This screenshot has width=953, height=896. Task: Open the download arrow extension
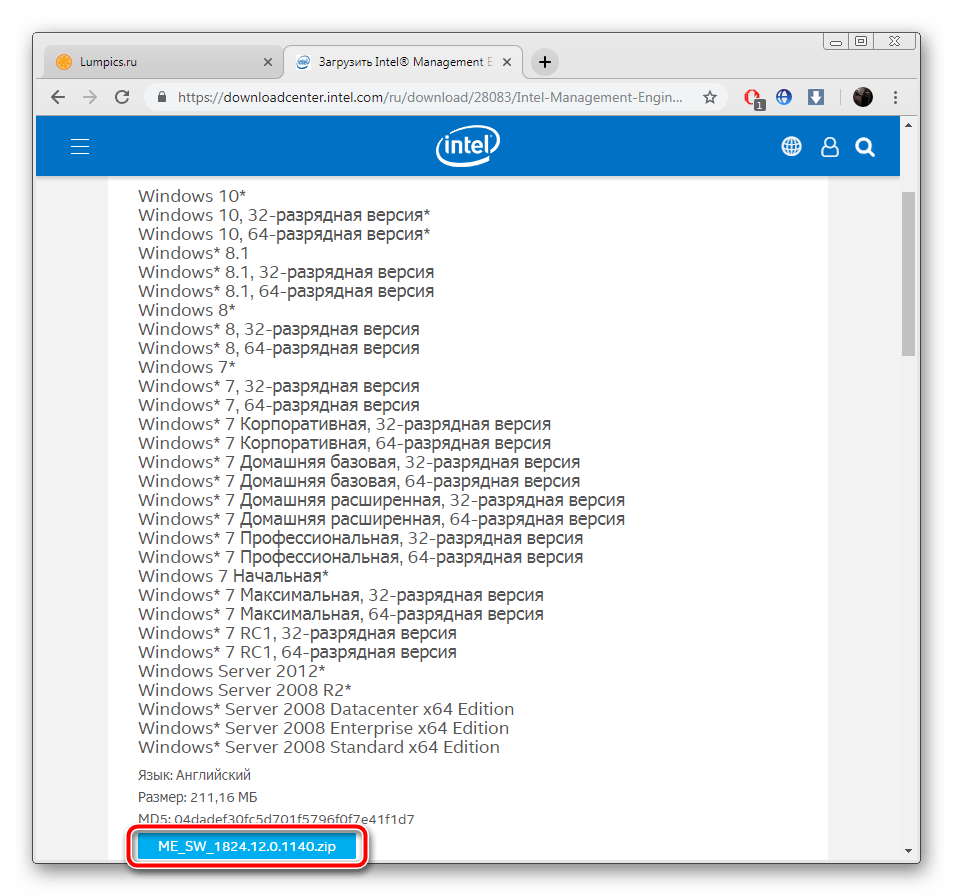point(815,98)
